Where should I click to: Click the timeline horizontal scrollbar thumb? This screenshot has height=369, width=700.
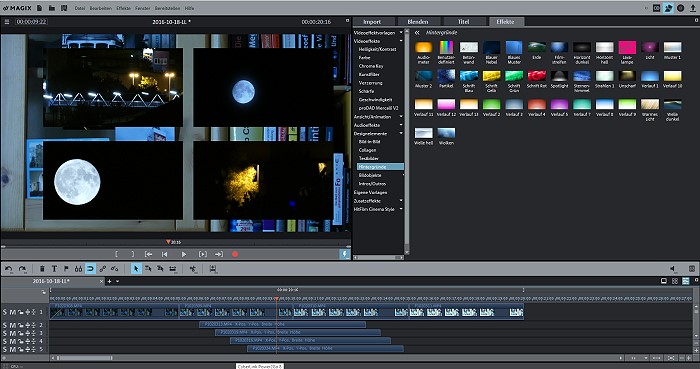[x=84, y=358]
